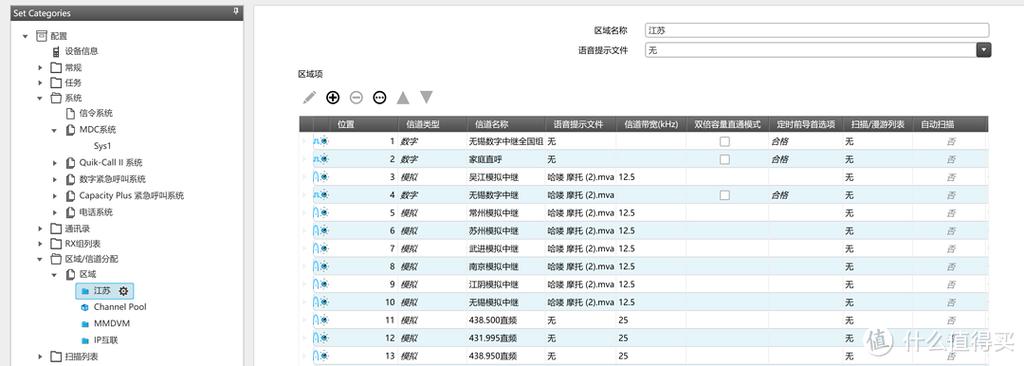Viewport: 1024px width, 366px height.
Task: Expand the RX组列表 folder arrow
Action: pos(40,244)
